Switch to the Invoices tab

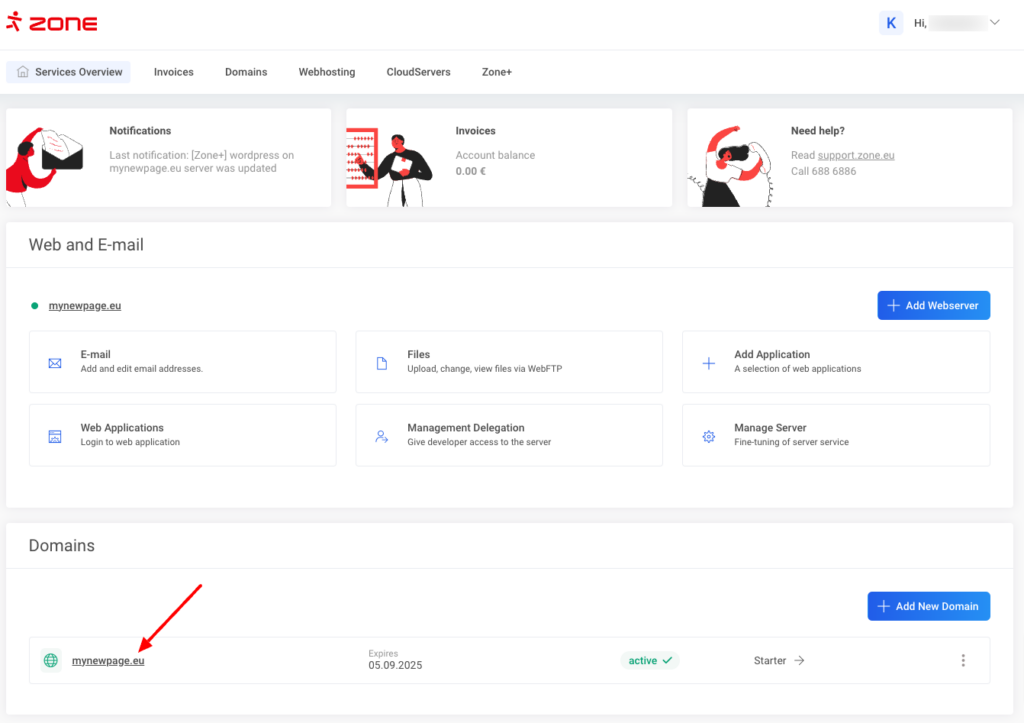click(173, 72)
